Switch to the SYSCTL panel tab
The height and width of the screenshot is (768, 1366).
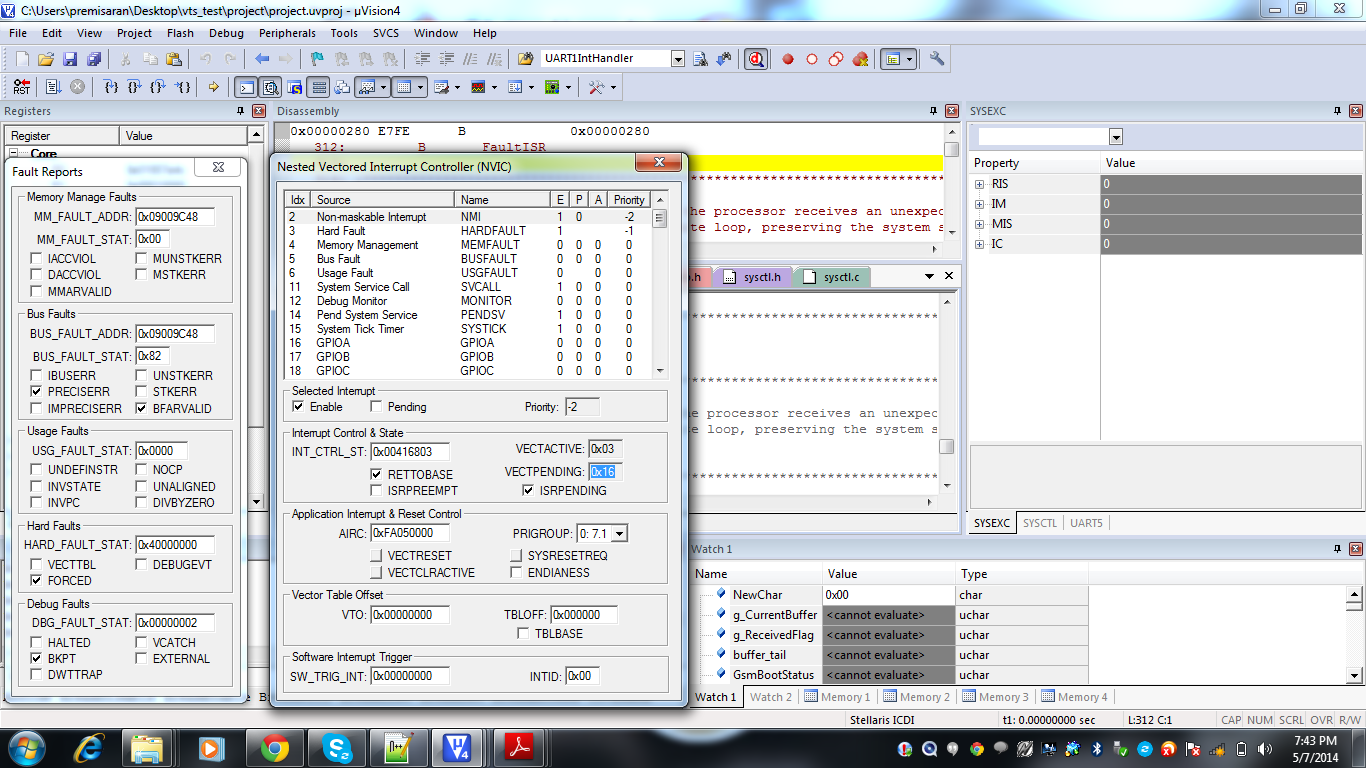click(1040, 523)
